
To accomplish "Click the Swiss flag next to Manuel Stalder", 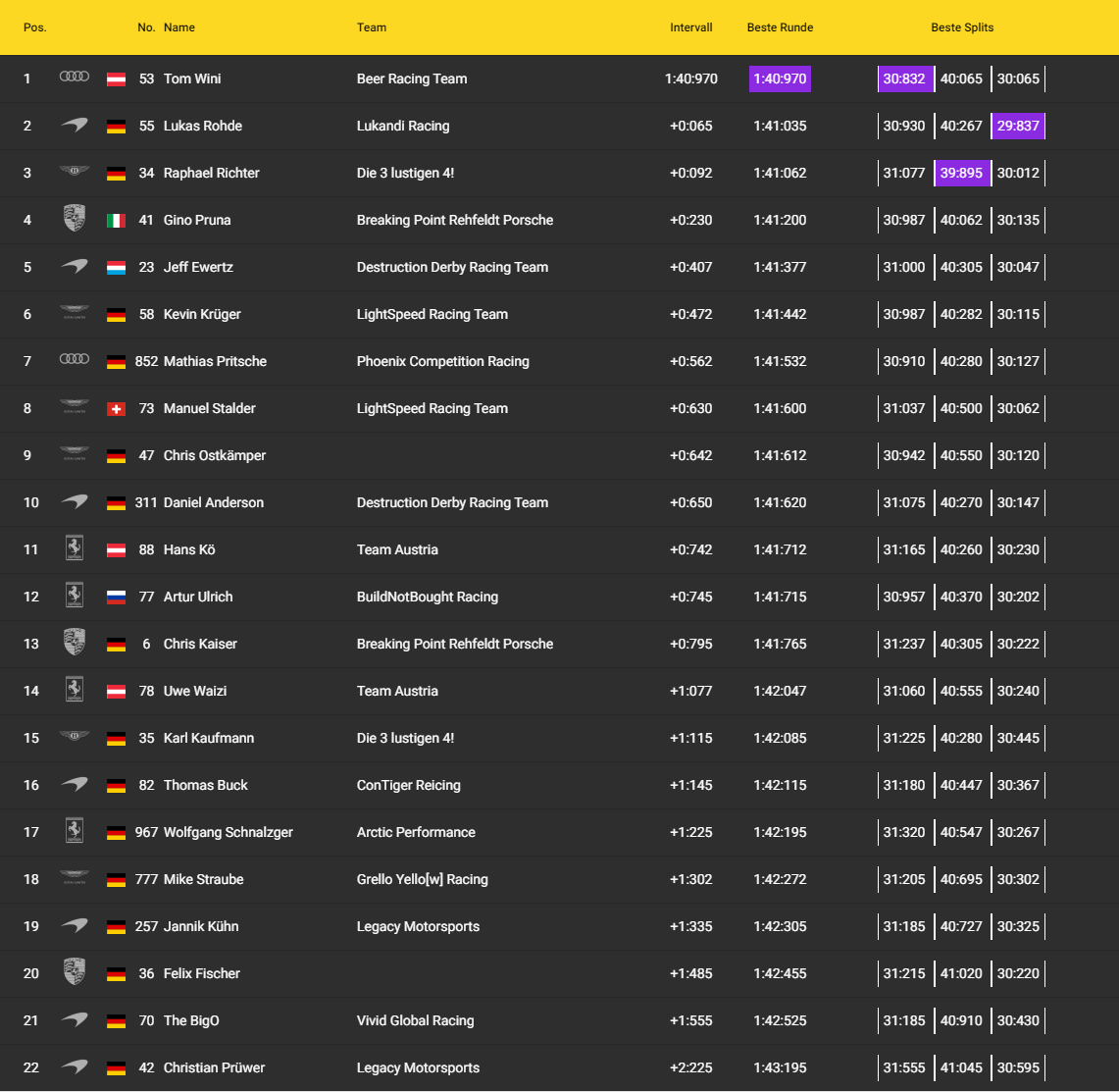I will pyautogui.click(x=116, y=409).
